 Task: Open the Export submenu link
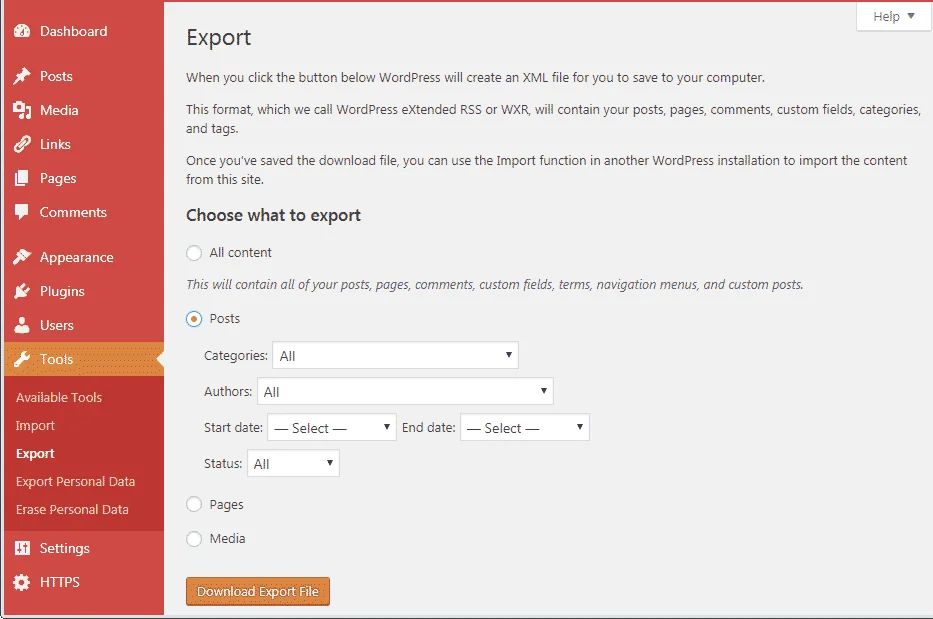(35, 454)
